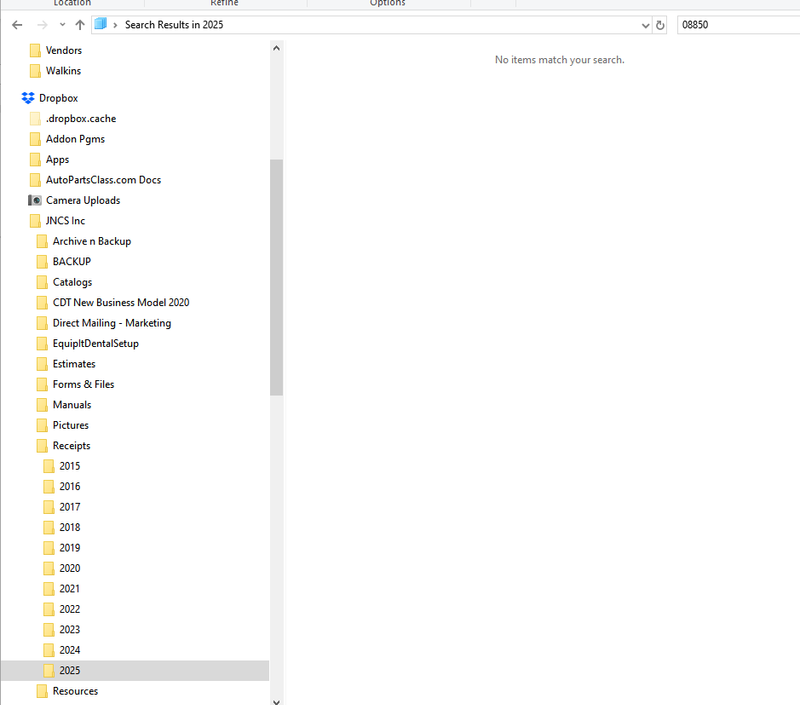Click the navigation pane scroll-down arrow

[x=277, y=701]
